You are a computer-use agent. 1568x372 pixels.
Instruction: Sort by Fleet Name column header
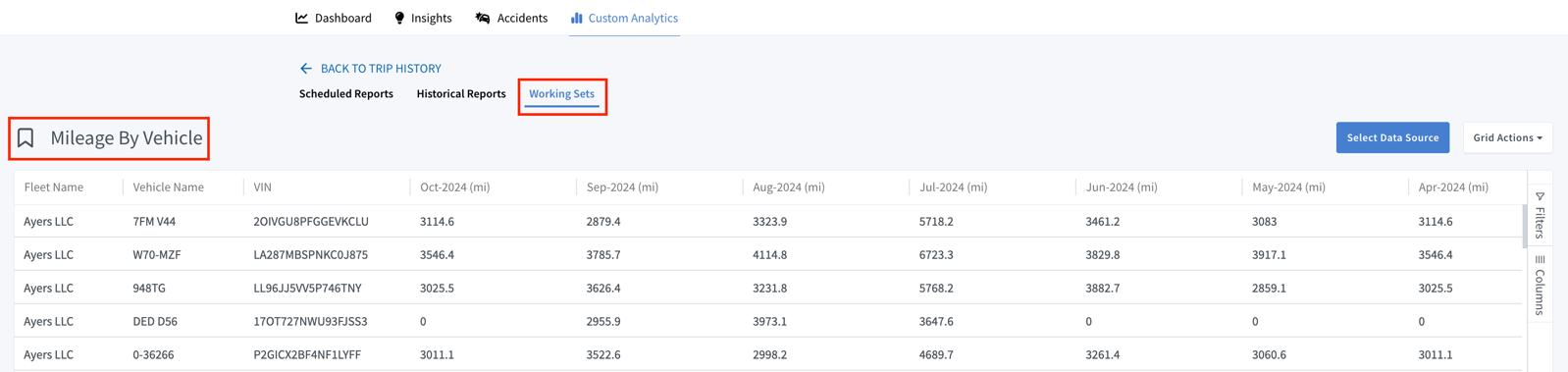(54, 187)
